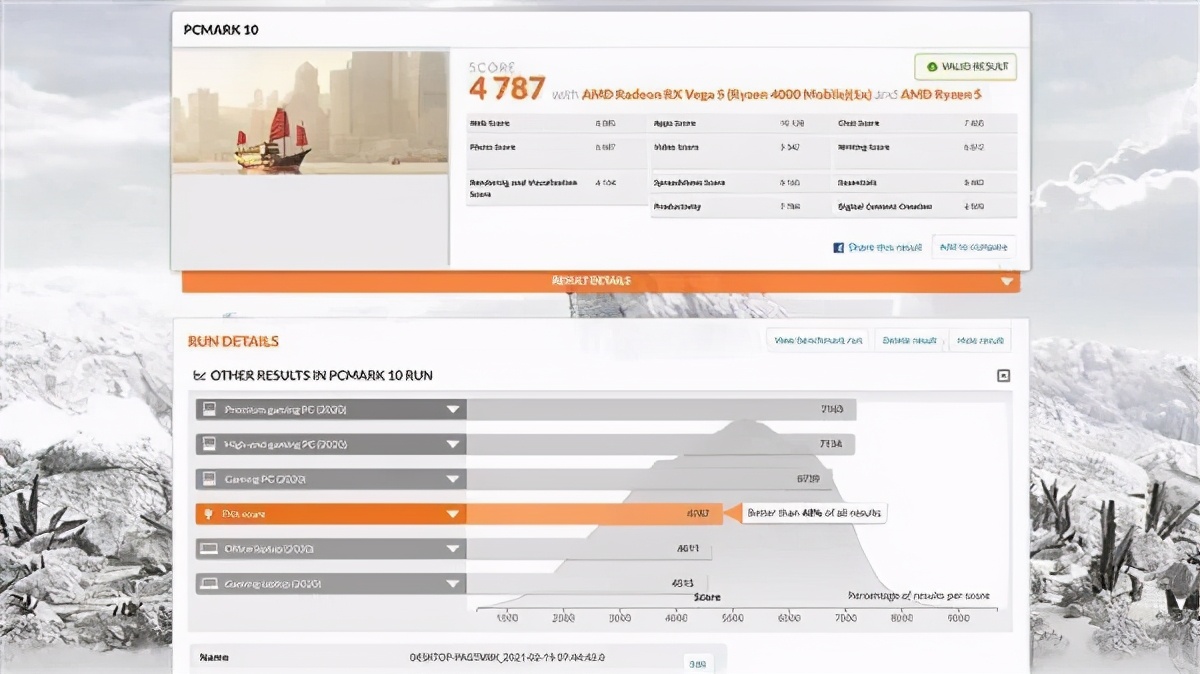Screen dimensions: 1200x674
Task: Collapse the Other Results panel via corner icon
Action: click(1003, 376)
